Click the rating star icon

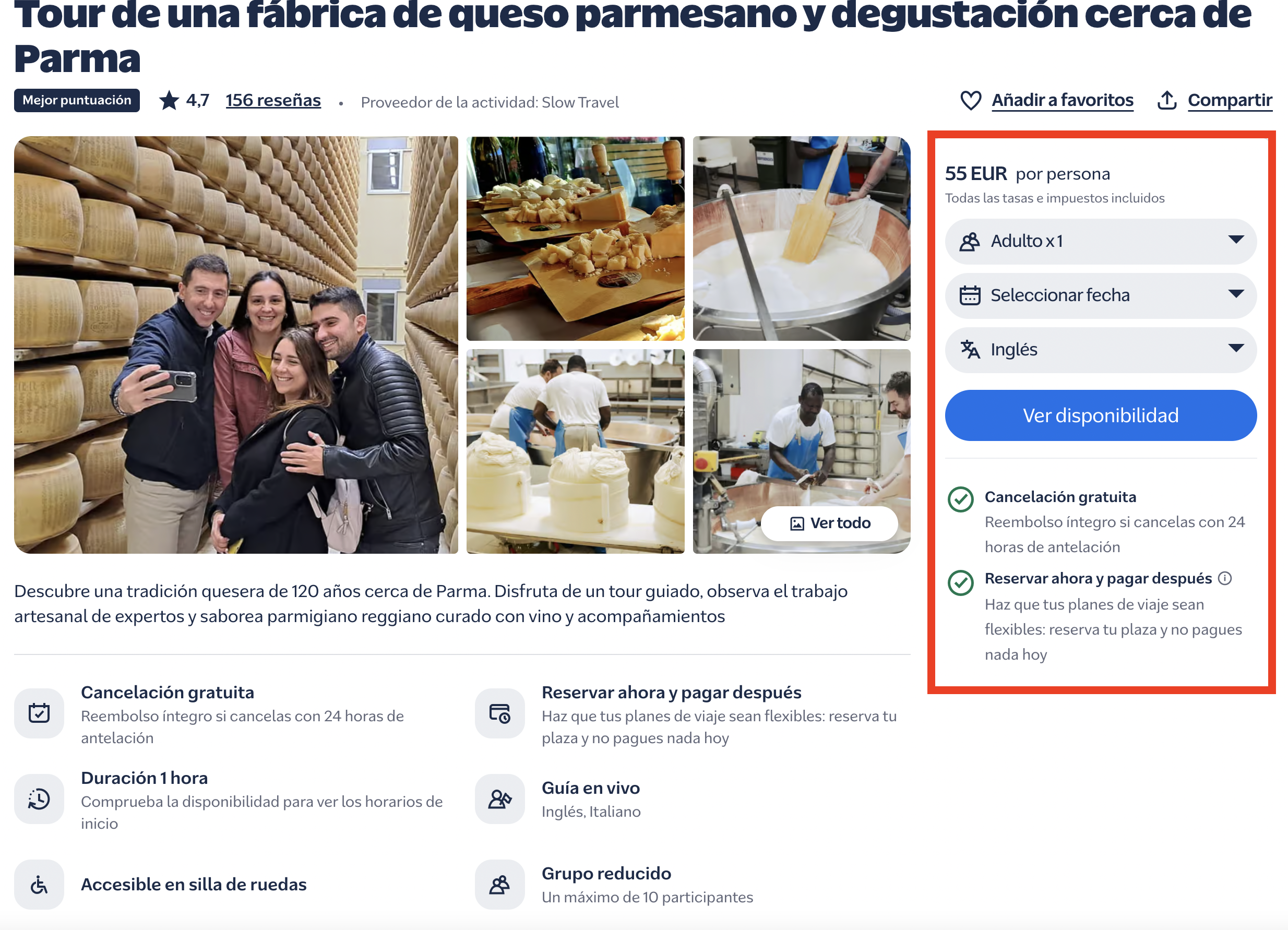pyautogui.click(x=169, y=101)
